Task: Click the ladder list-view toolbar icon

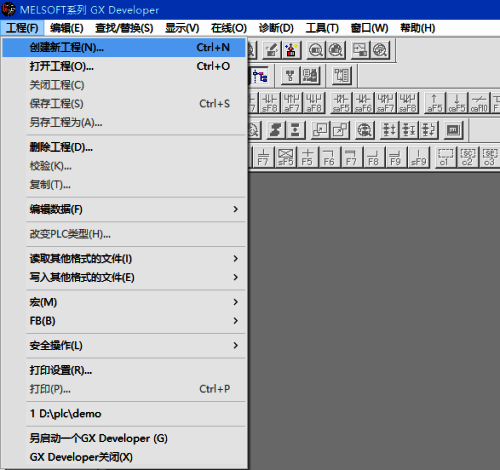Action: pos(342,76)
